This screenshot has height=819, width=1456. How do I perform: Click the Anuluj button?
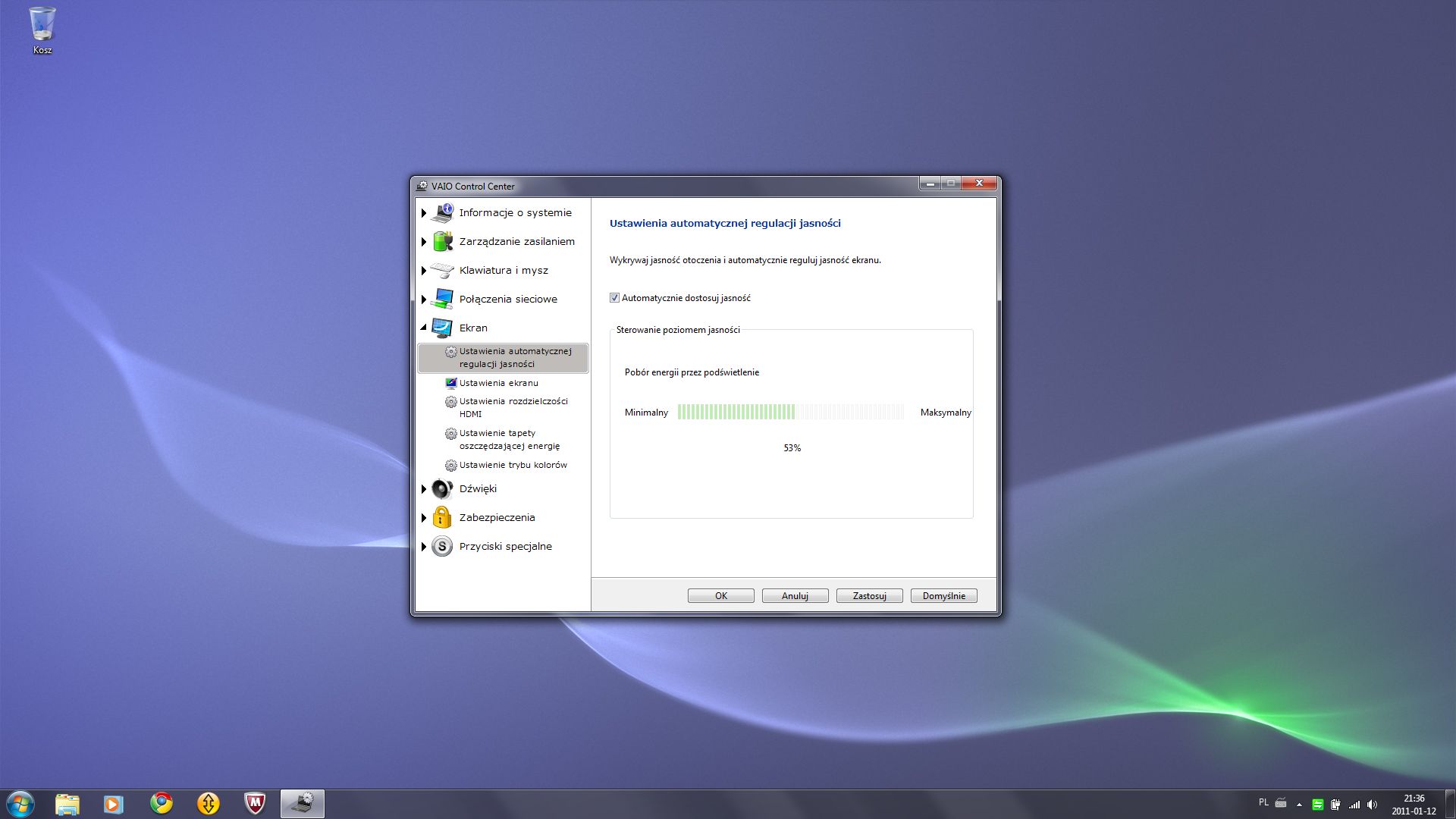[795, 596]
